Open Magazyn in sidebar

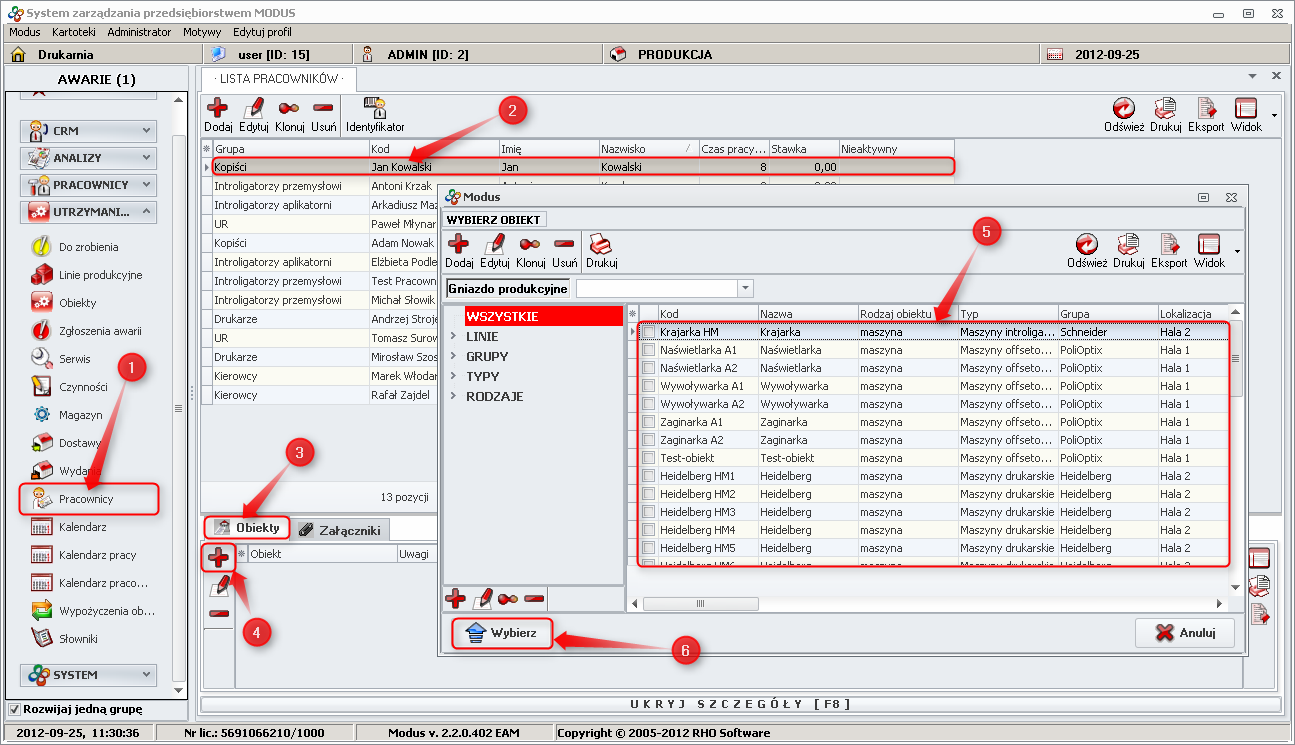coord(80,415)
